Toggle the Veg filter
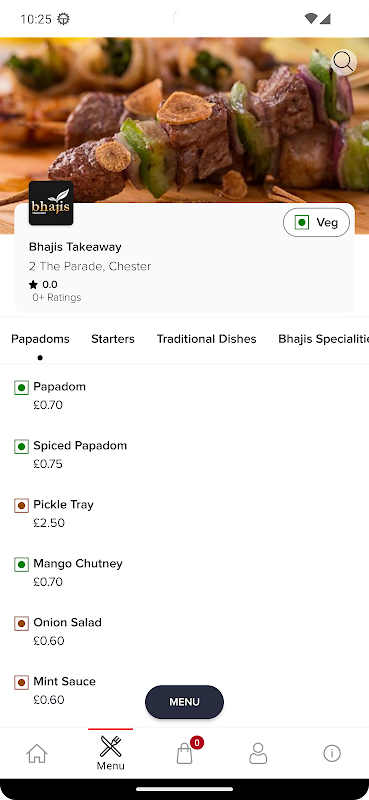This screenshot has height=800, width=369. click(x=316, y=222)
